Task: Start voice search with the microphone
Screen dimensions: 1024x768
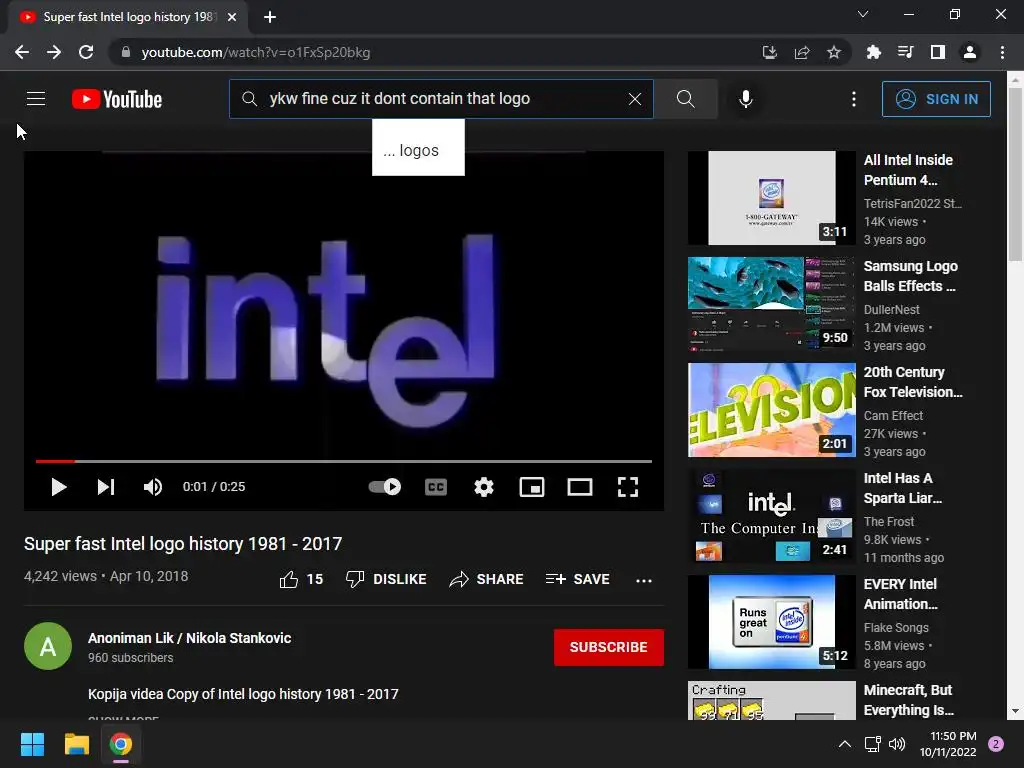Action: tap(745, 99)
